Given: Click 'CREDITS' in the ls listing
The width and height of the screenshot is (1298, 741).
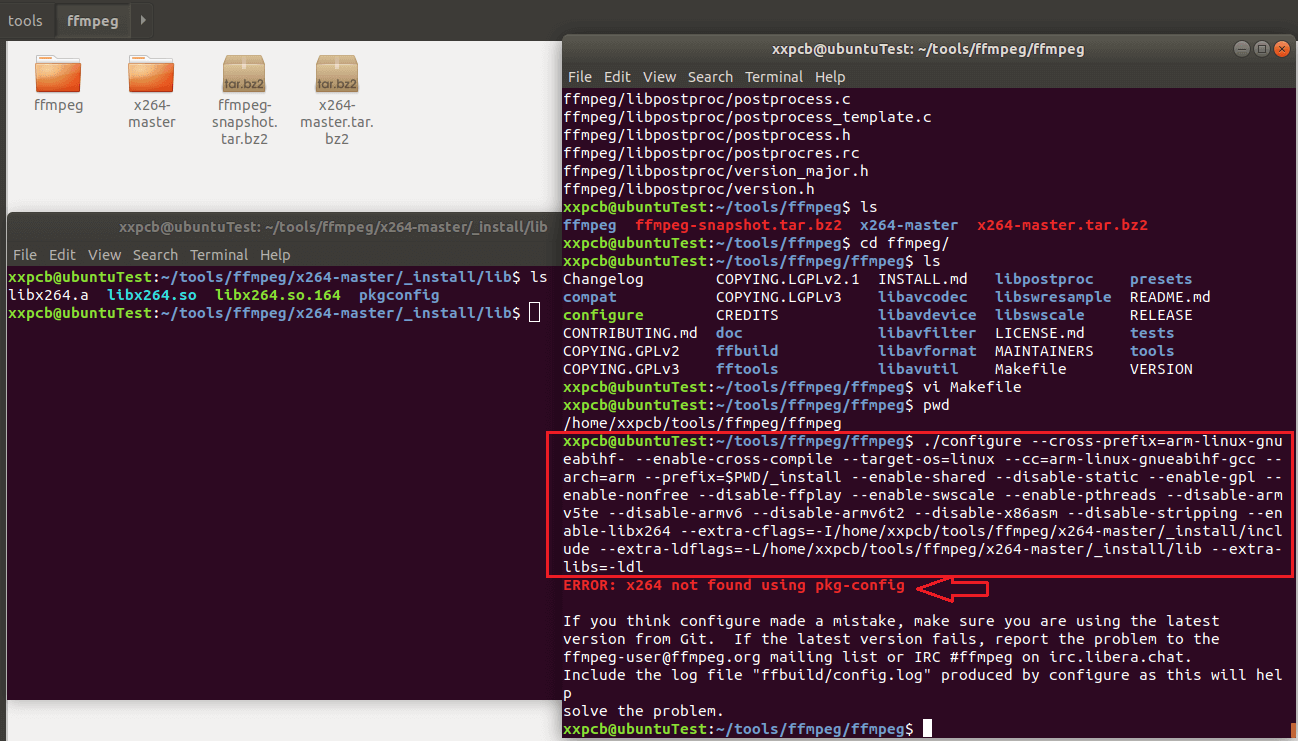Looking at the screenshot, I should [747, 315].
